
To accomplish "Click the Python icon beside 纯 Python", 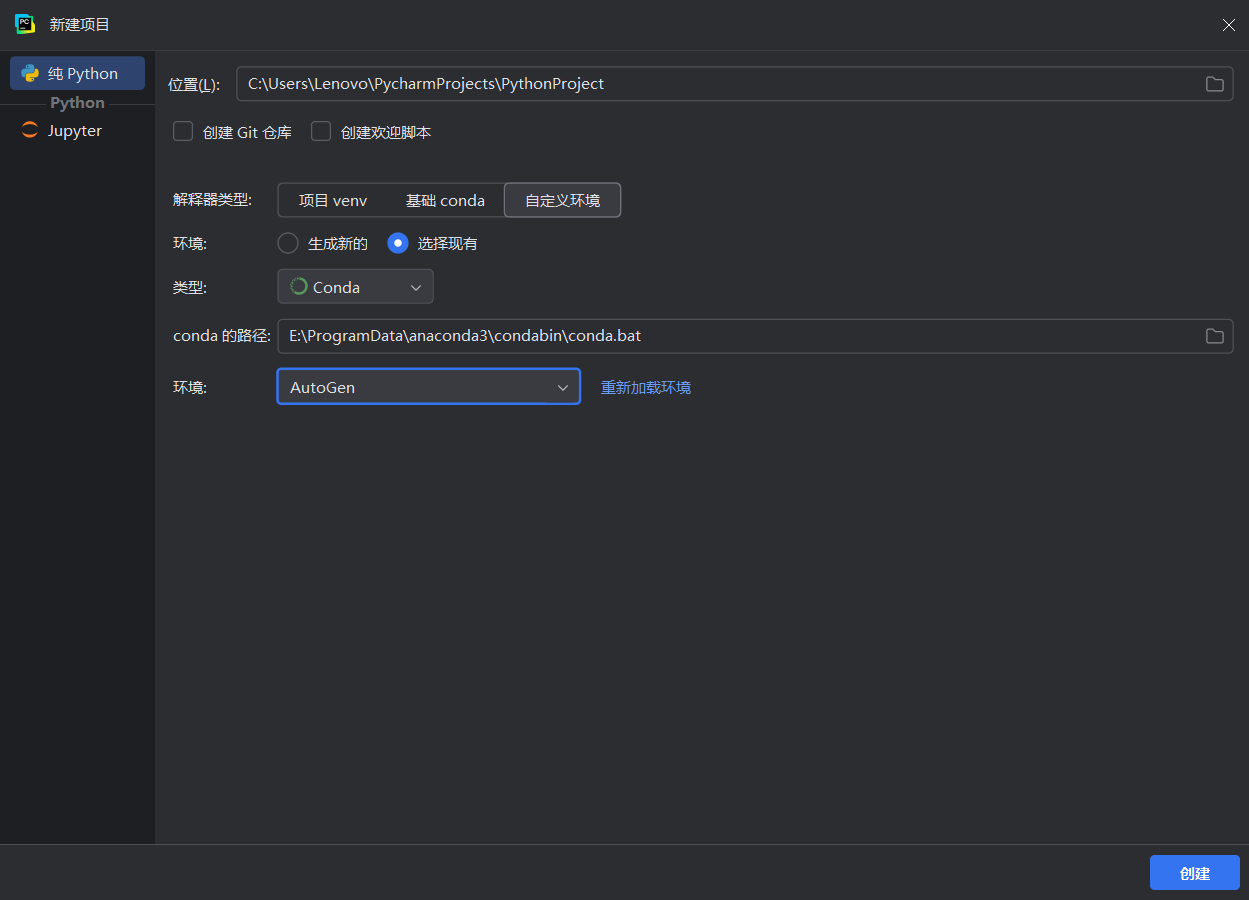I will click(30, 73).
